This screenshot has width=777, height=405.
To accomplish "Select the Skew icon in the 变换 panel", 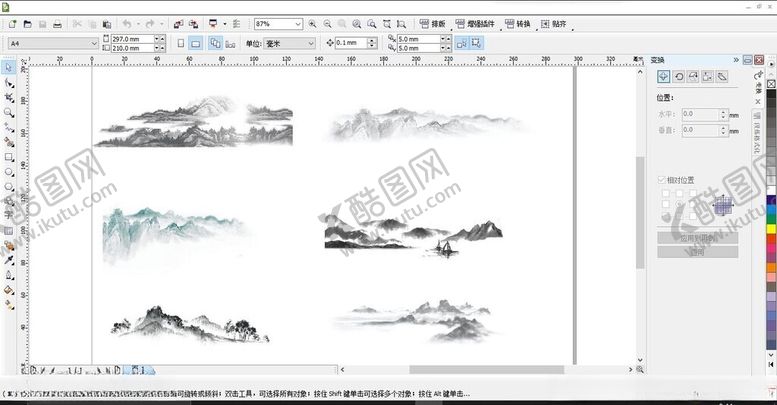I will [x=722, y=76].
